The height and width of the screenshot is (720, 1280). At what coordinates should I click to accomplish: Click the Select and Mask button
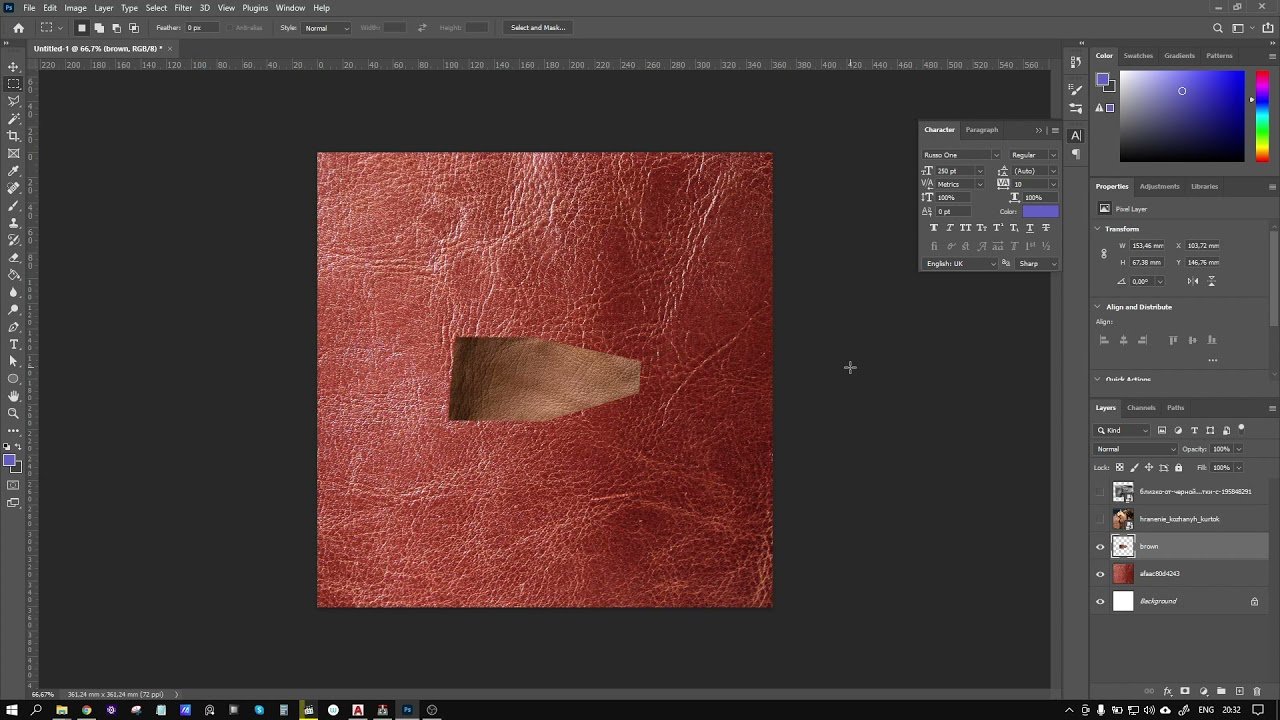click(538, 28)
